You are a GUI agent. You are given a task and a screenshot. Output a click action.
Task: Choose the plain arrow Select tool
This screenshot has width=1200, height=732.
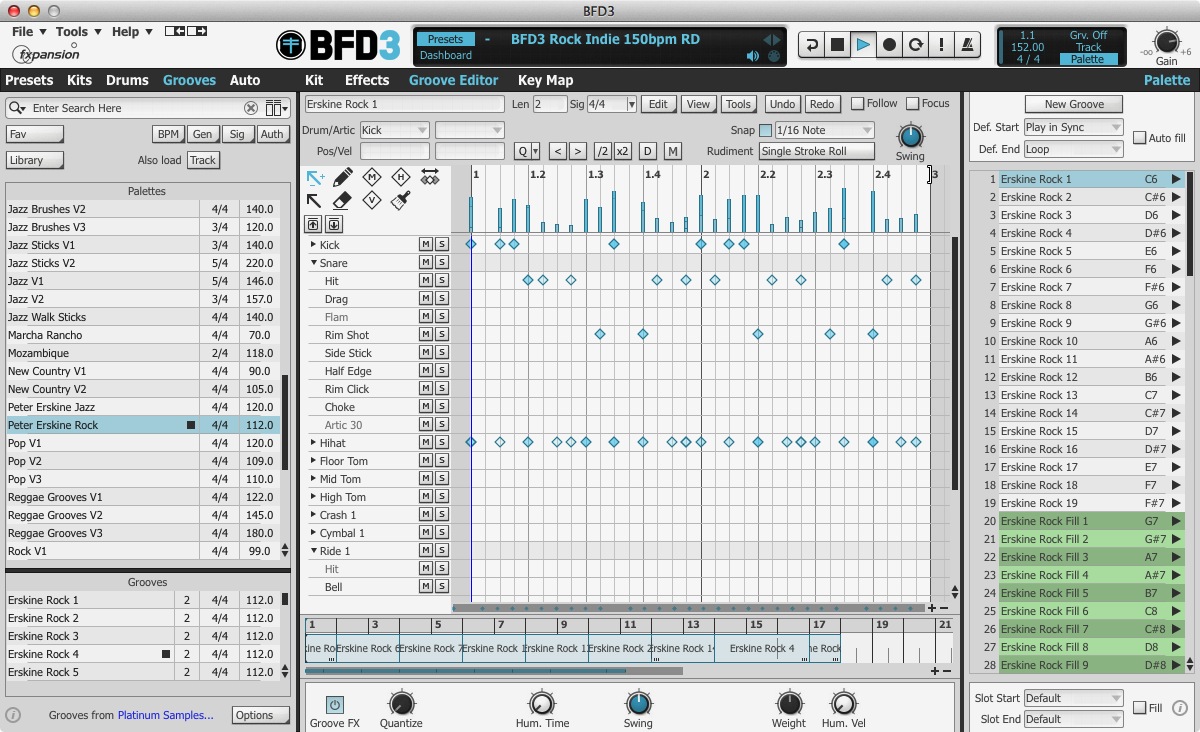315,201
